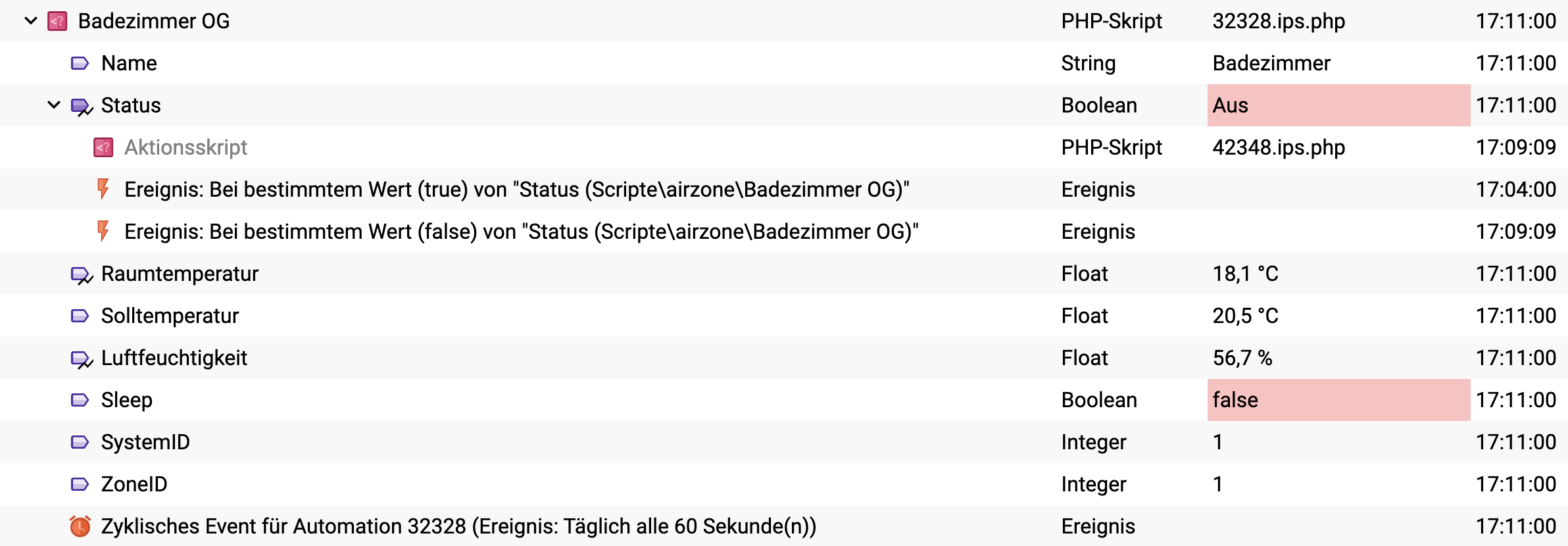Click the lightning icon of the false-value event
Screen dimensions: 1568x546
103,232
